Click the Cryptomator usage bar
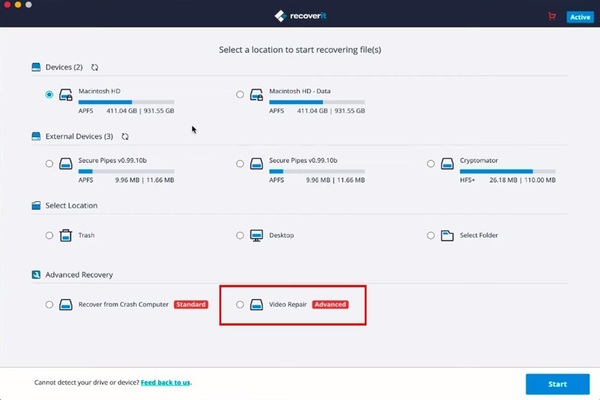 click(x=507, y=171)
